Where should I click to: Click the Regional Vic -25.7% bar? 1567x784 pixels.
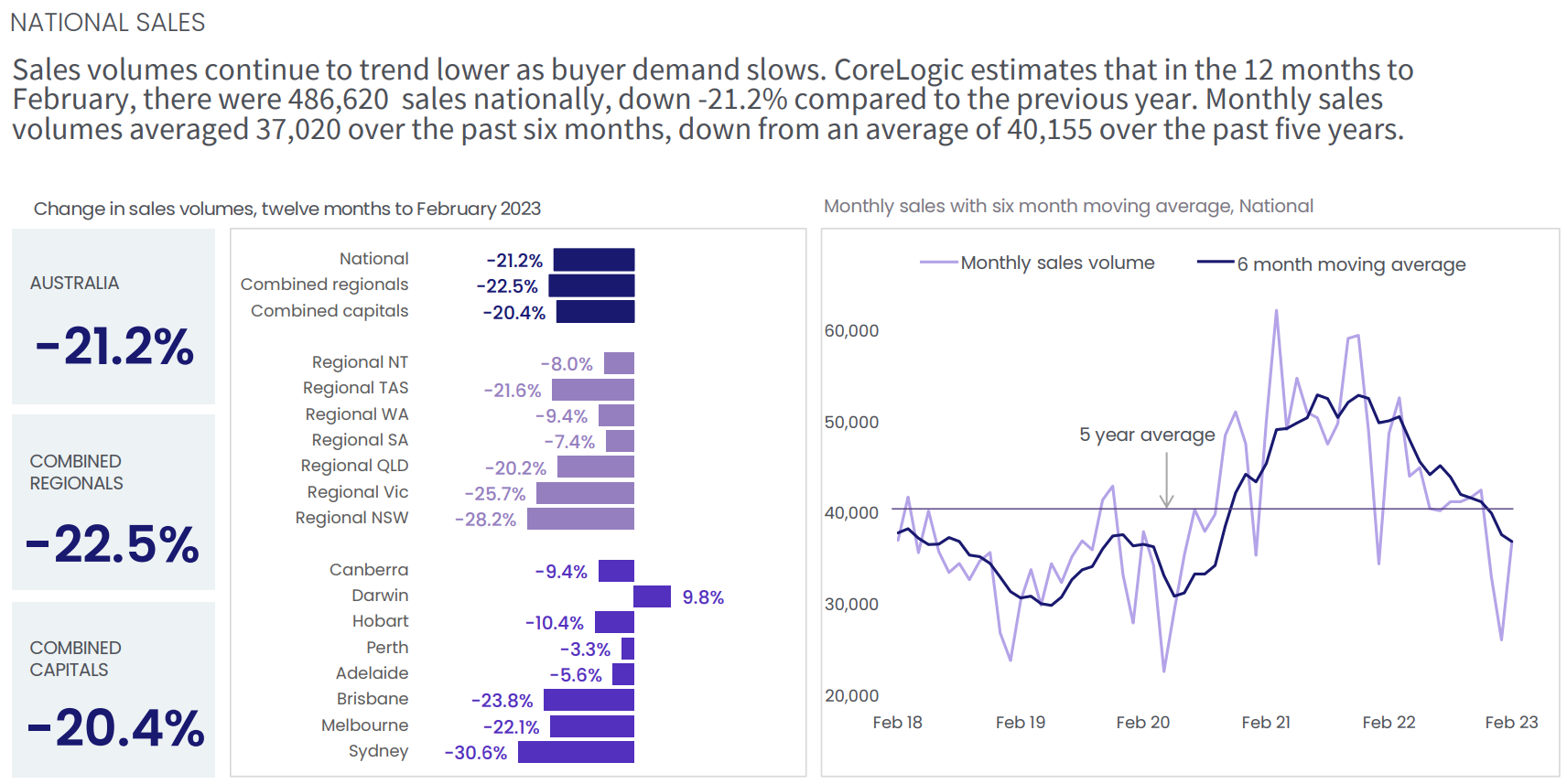click(585, 493)
